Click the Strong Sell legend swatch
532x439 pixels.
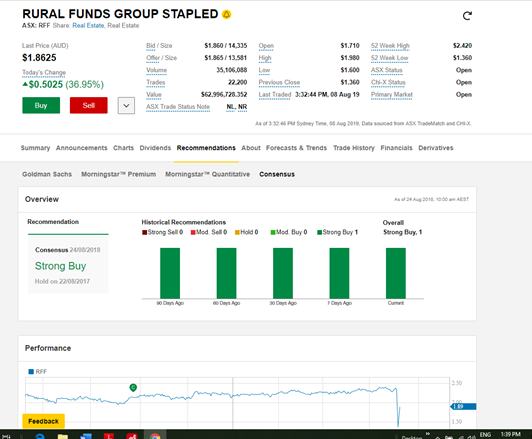pyautogui.click(x=145, y=232)
